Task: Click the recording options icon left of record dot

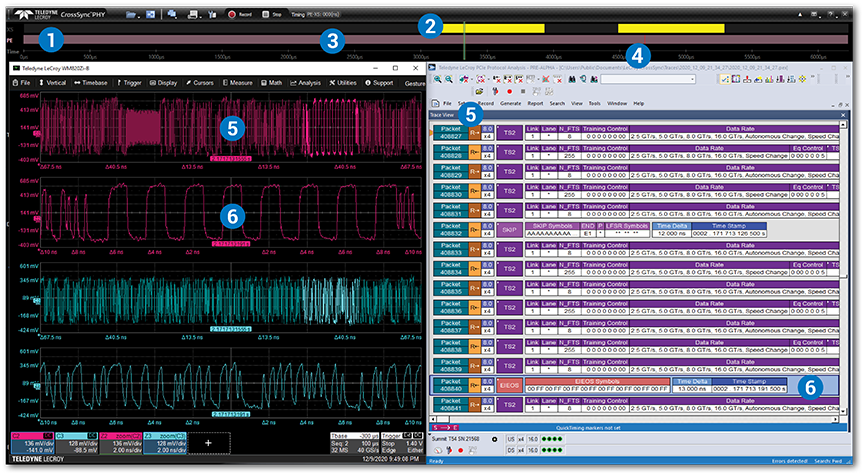Action: (496, 91)
